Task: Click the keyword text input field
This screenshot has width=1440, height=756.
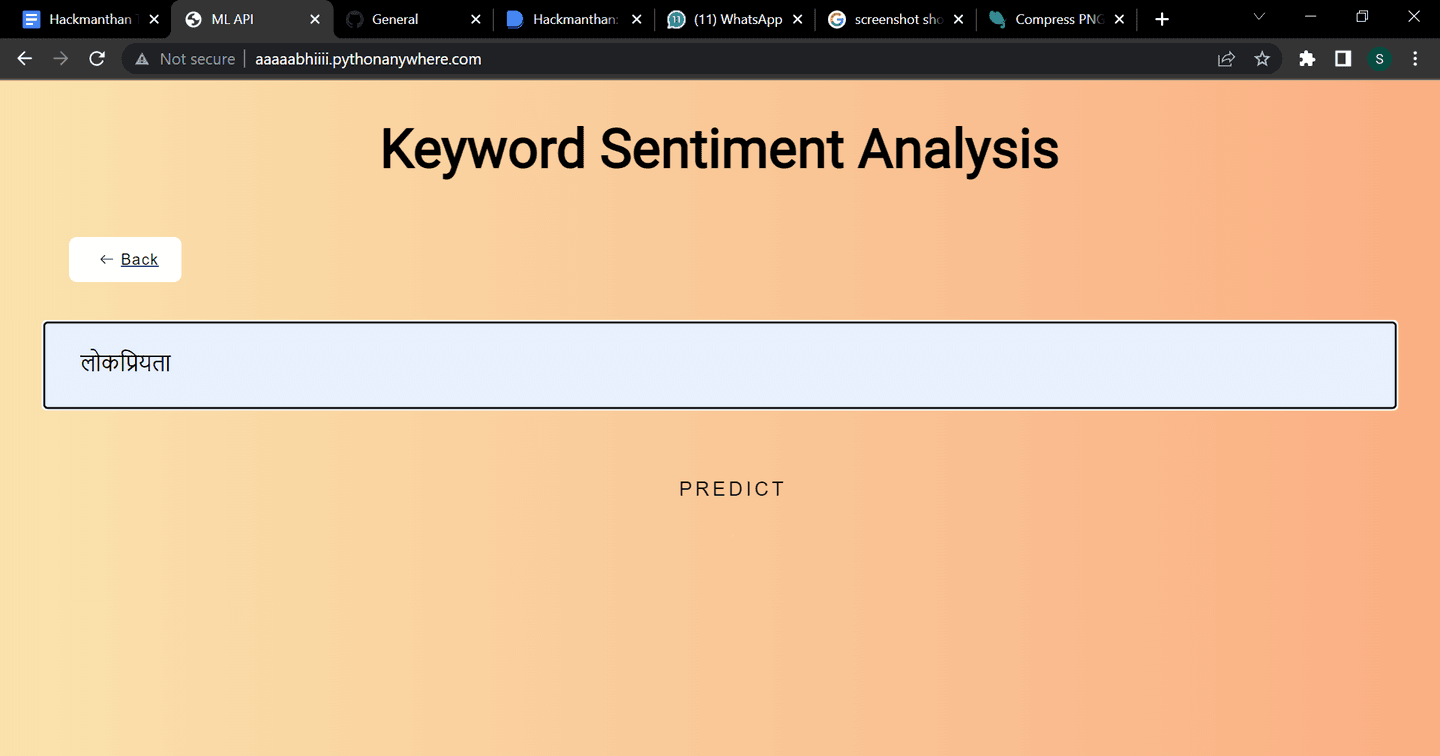Action: (x=720, y=365)
